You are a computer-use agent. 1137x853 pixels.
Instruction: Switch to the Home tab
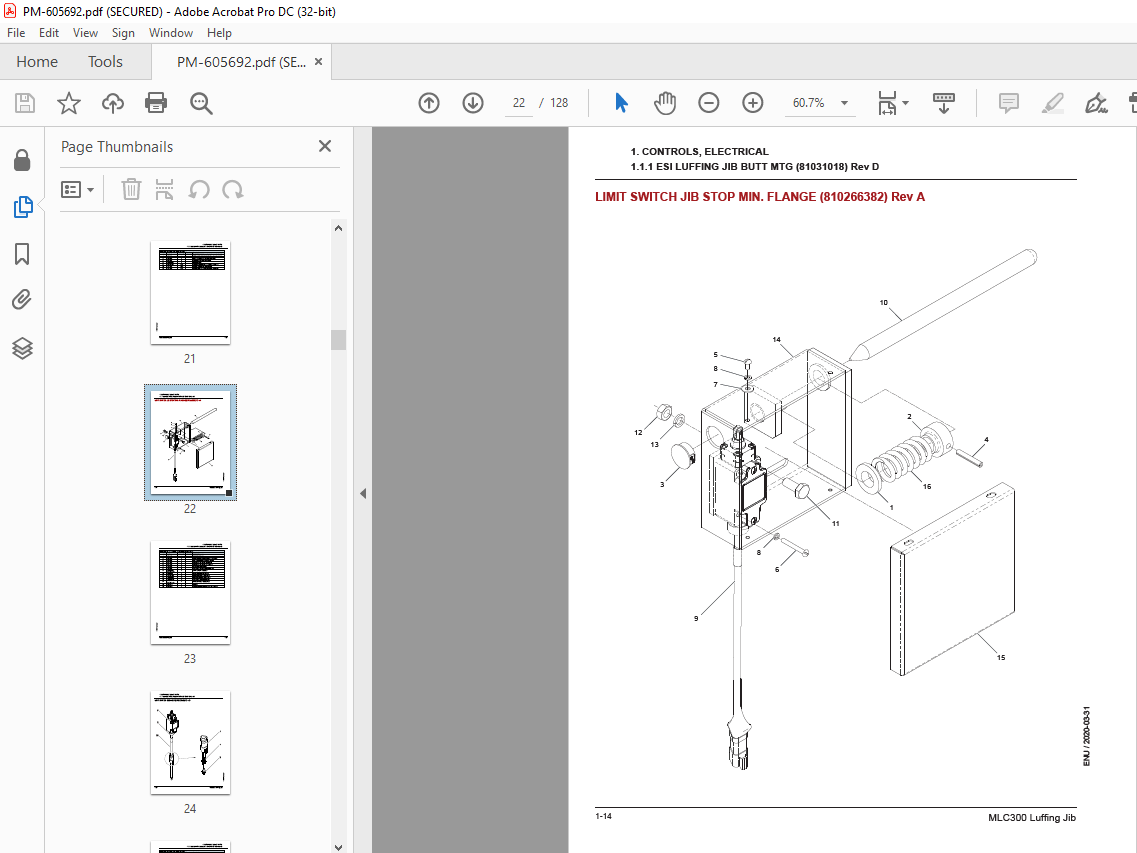pos(37,62)
